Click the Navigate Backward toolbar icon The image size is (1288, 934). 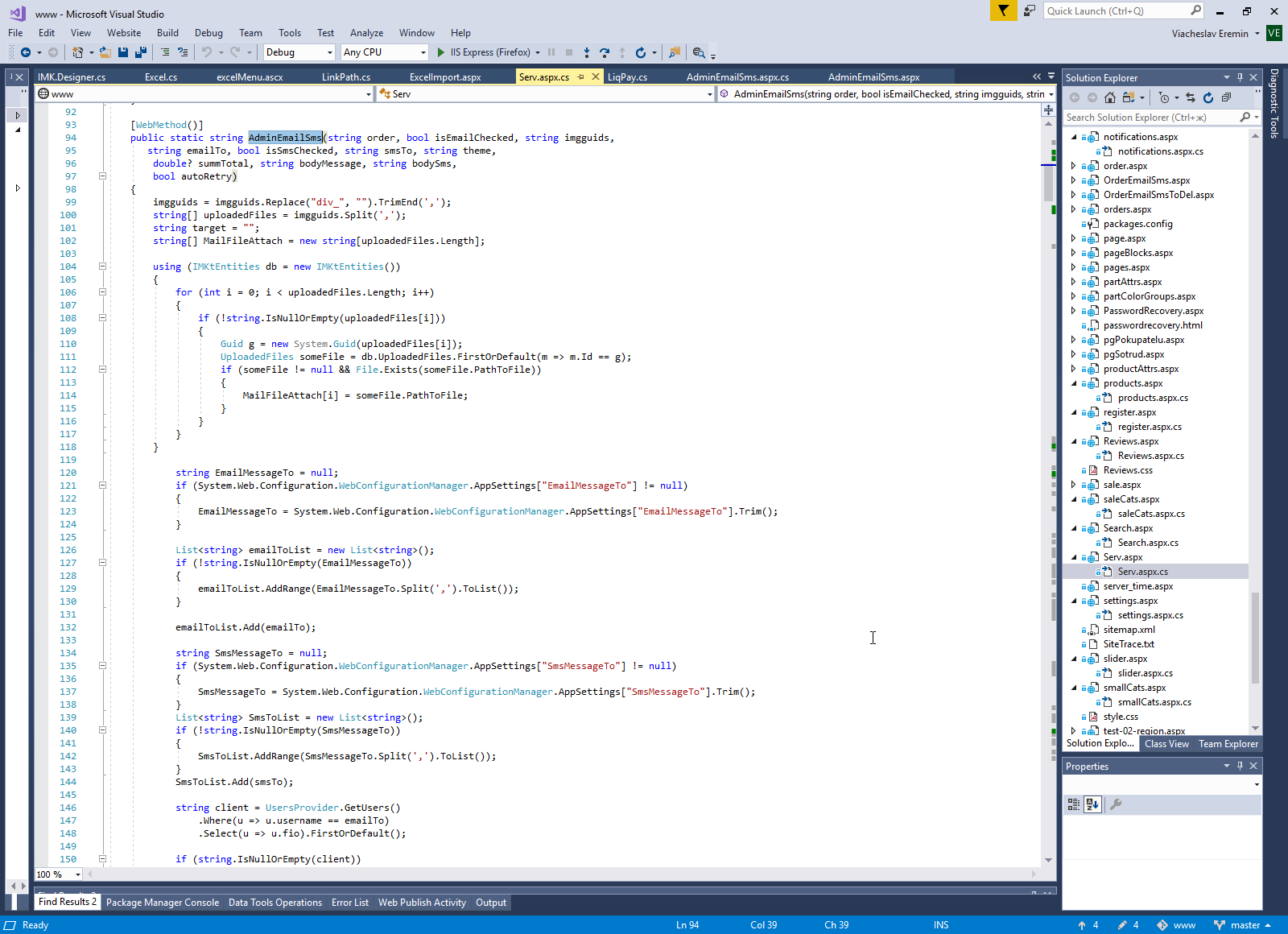[26, 52]
